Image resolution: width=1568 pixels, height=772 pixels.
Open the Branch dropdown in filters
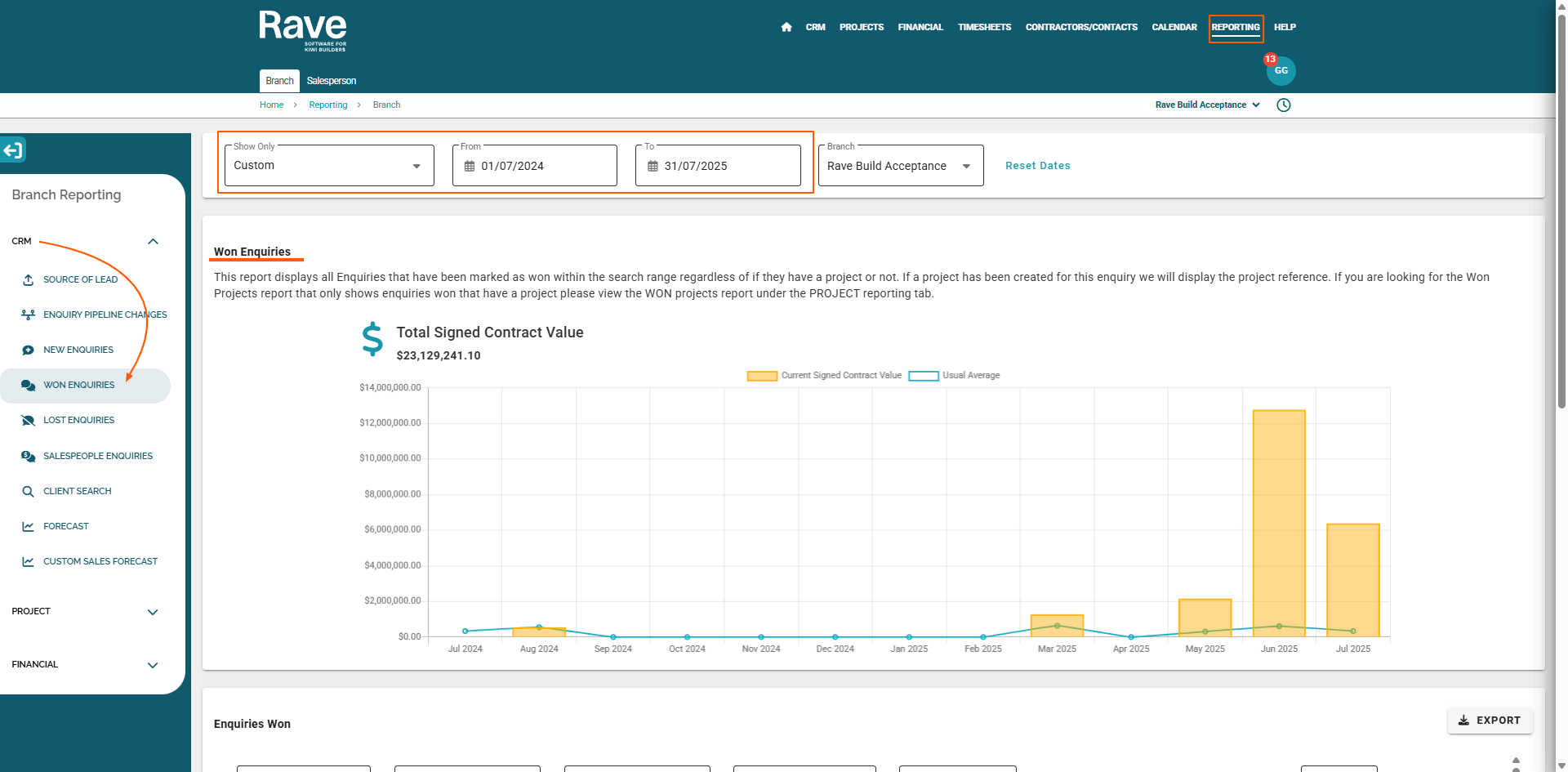click(x=901, y=166)
